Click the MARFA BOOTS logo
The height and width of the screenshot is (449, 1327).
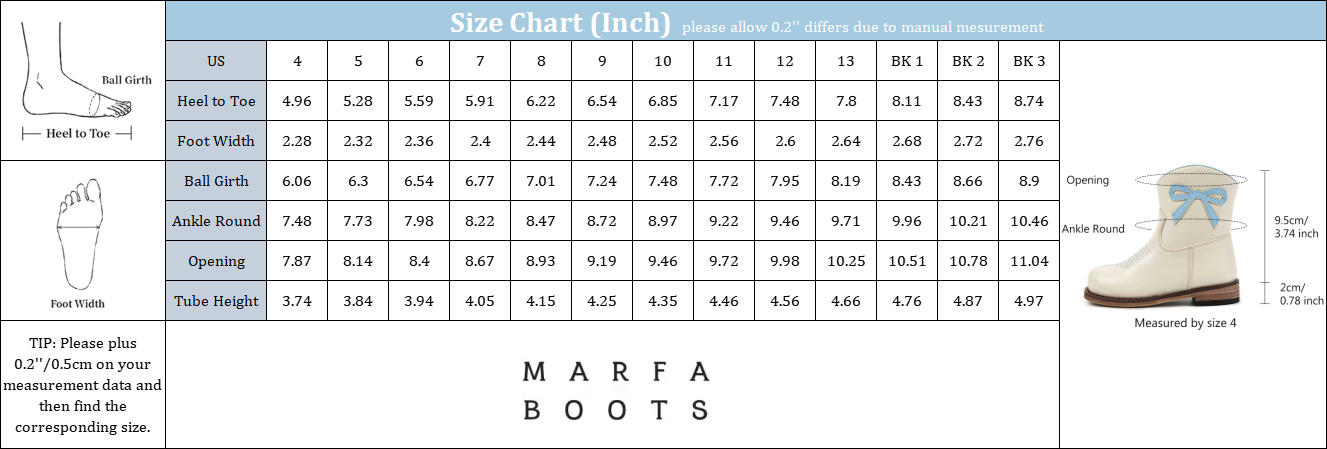[x=616, y=390]
